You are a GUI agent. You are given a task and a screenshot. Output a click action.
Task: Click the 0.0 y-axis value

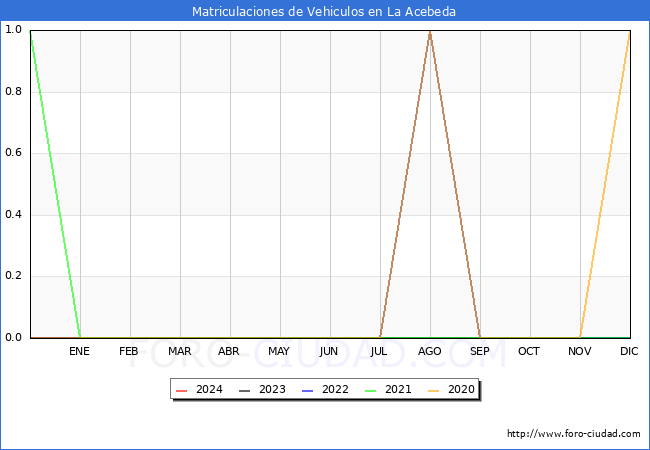point(13,337)
